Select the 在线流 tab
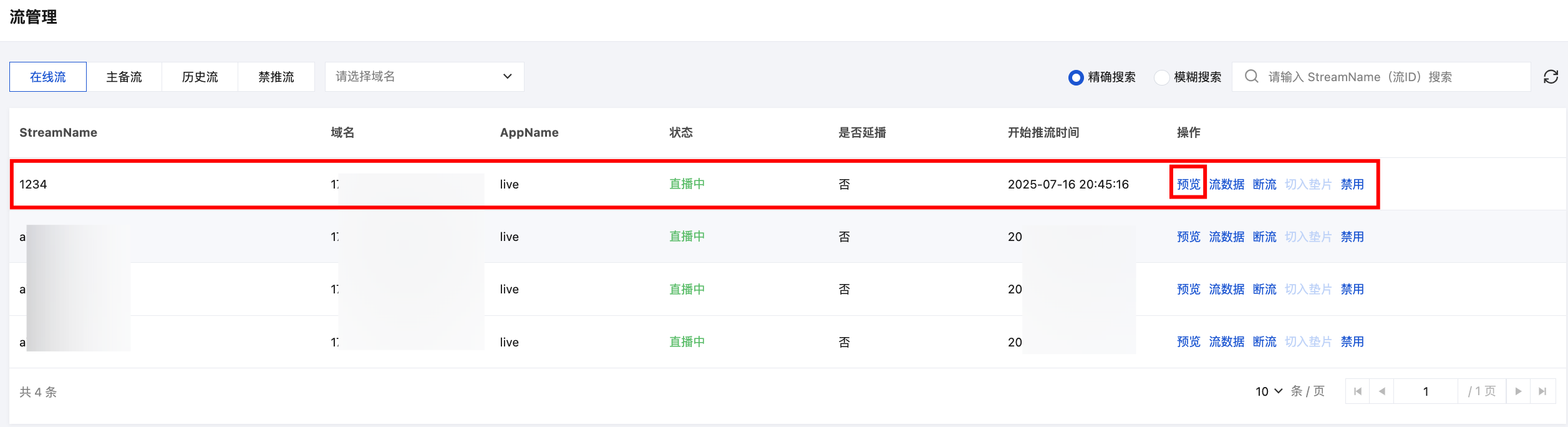 (48, 77)
